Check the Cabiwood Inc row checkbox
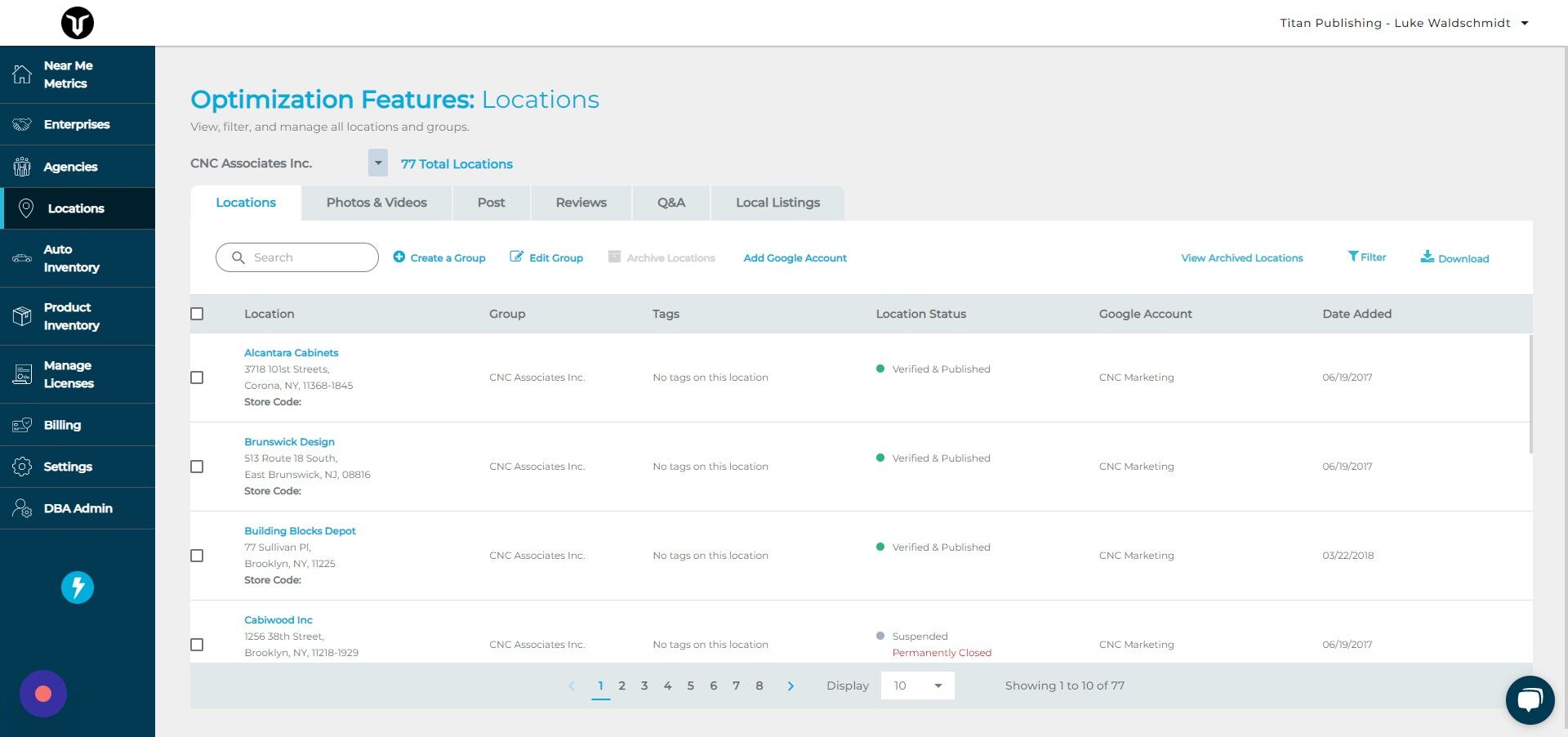Viewport: 1568px width, 737px height. [x=197, y=645]
